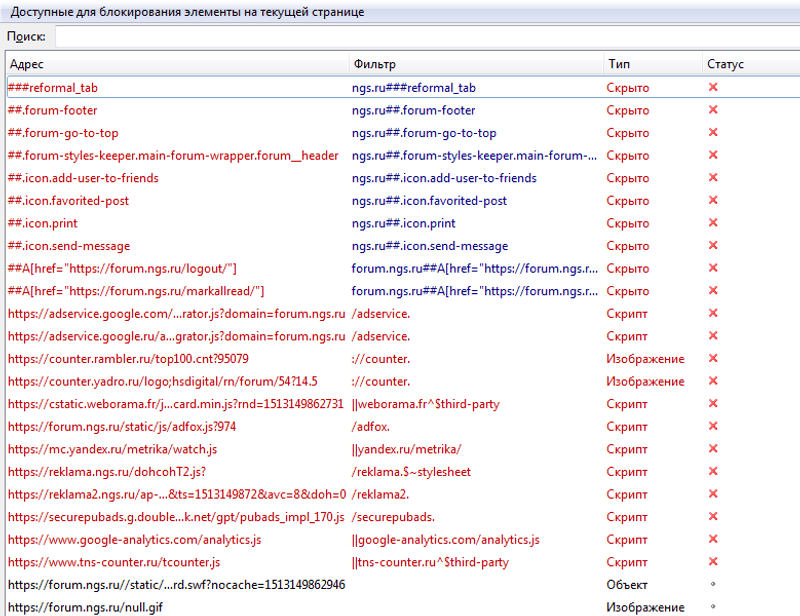This screenshot has height=616, width=800.
Task: Click red X status for tns-counter.ru row
Action: pos(713,562)
